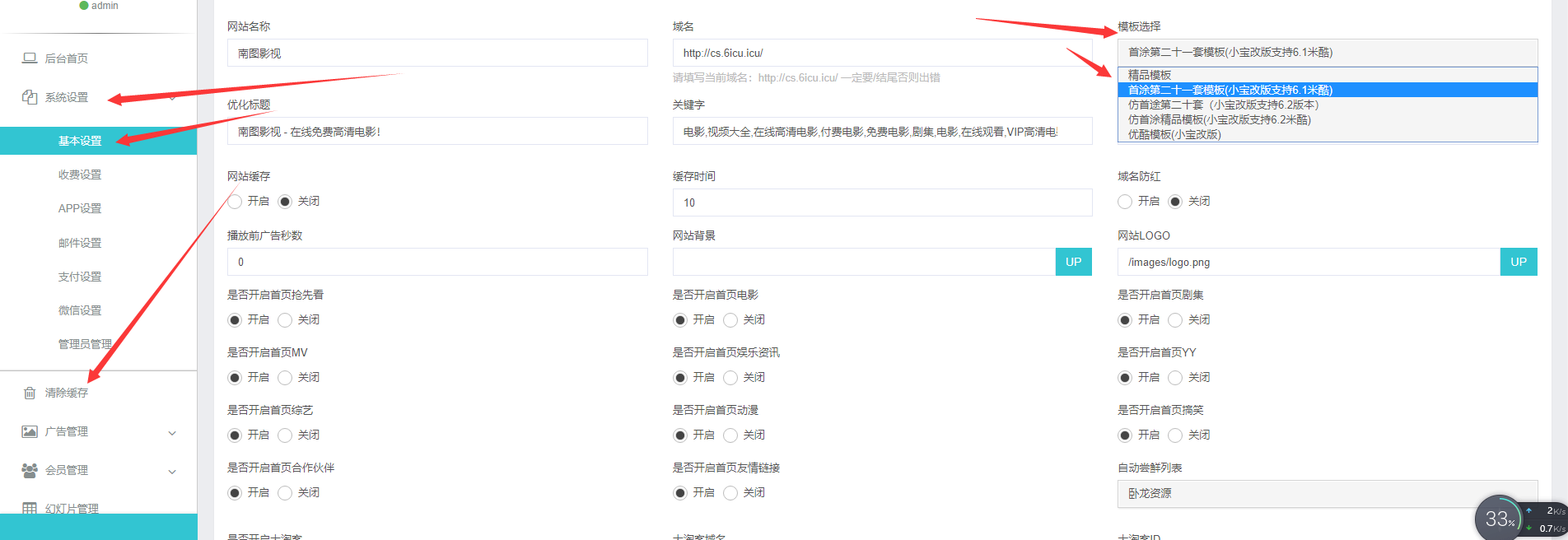
Task: Choose 优酷模板(小宝改版) from the list
Action: pyautogui.click(x=1174, y=135)
